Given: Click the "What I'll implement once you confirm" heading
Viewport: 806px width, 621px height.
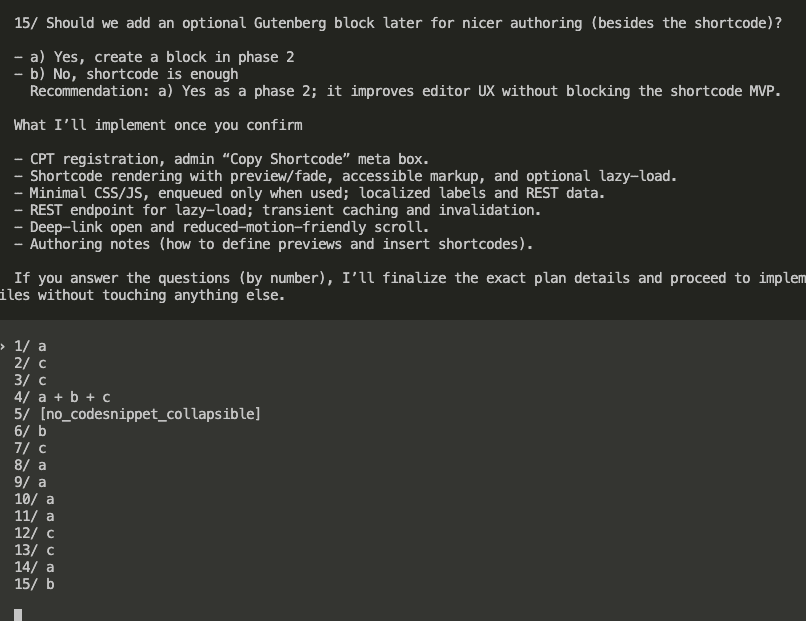Looking at the screenshot, I should 158,125.
